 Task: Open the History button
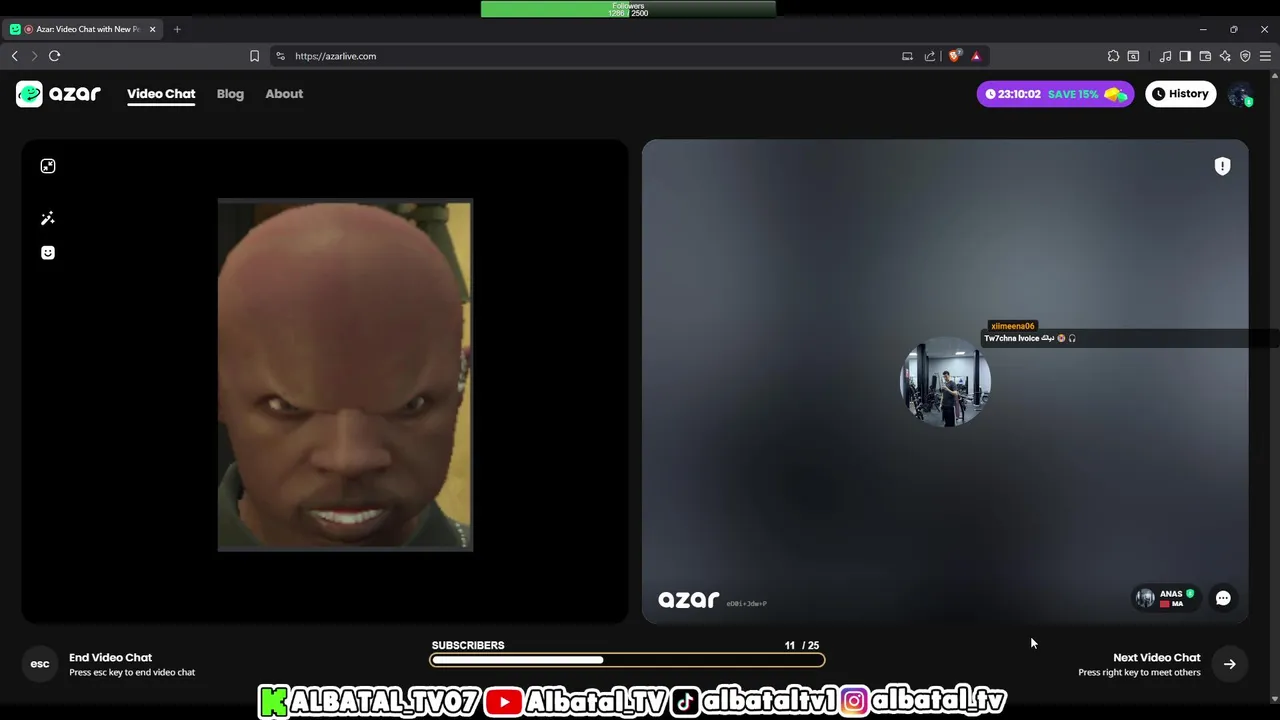[x=1180, y=94]
